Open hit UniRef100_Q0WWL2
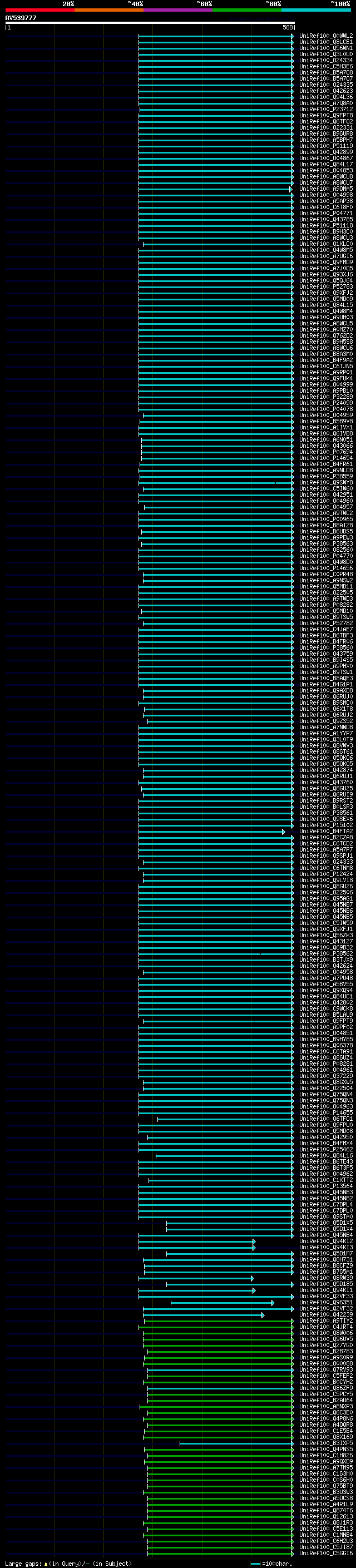This screenshot has height=1568, width=356. pyautogui.click(x=326, y=36)
